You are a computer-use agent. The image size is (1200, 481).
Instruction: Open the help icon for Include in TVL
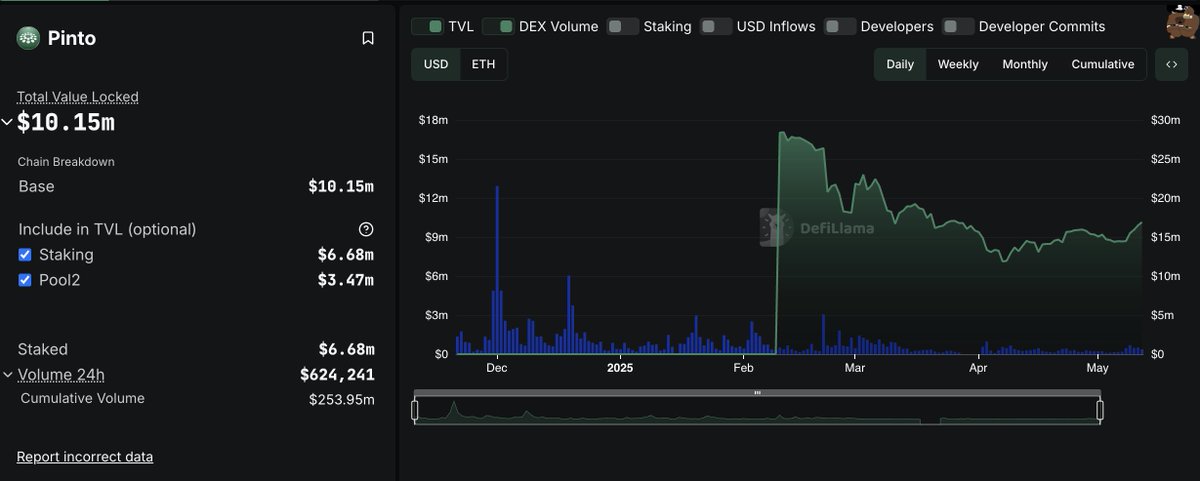(366, 229)
